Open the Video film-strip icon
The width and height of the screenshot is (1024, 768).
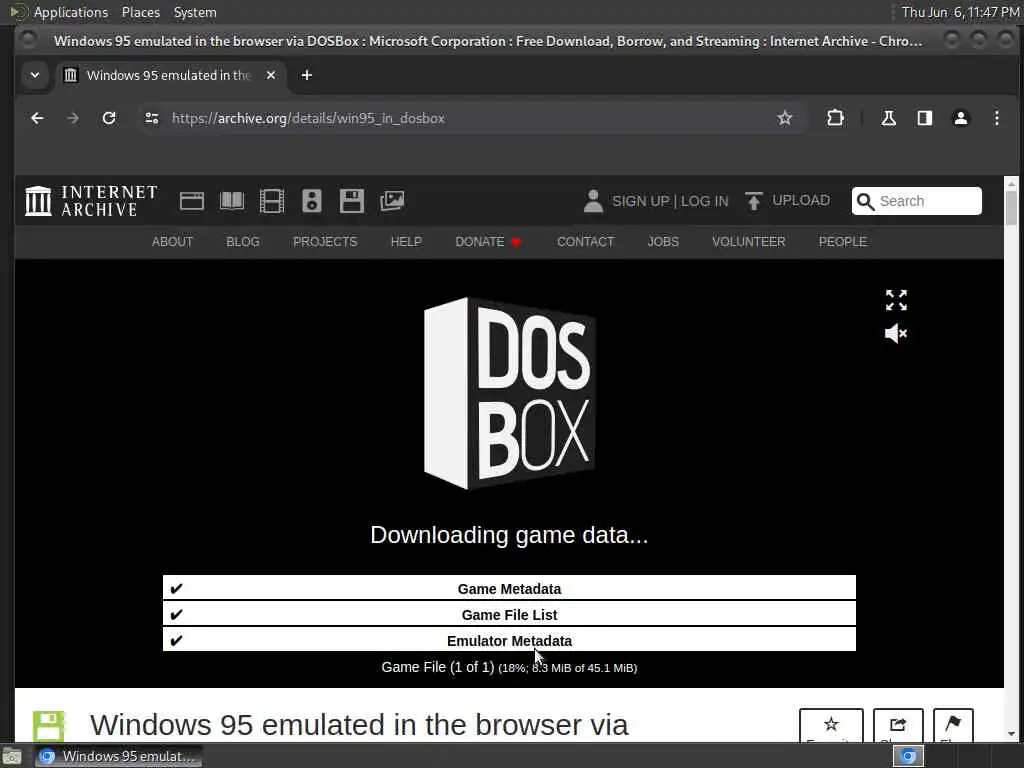(x=272, y=201)
